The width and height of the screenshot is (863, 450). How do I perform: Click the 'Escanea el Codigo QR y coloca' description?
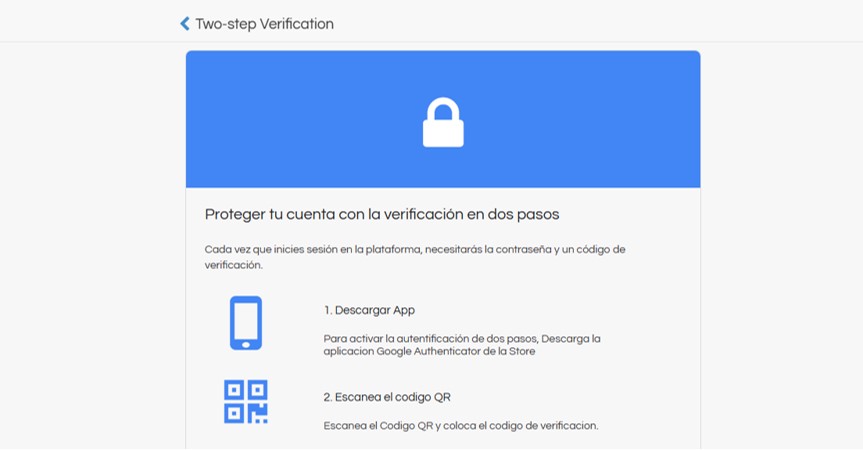click(x=461, y=426)
